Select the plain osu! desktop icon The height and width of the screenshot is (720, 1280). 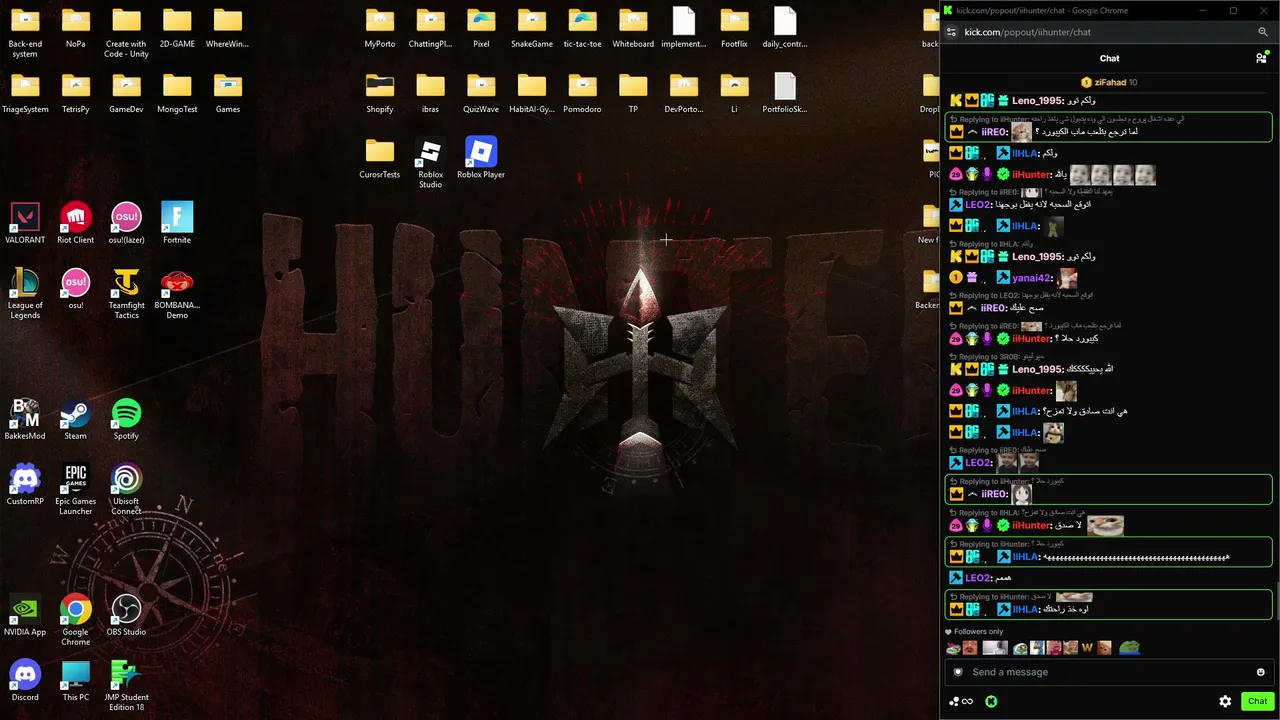tap(76, 289)
